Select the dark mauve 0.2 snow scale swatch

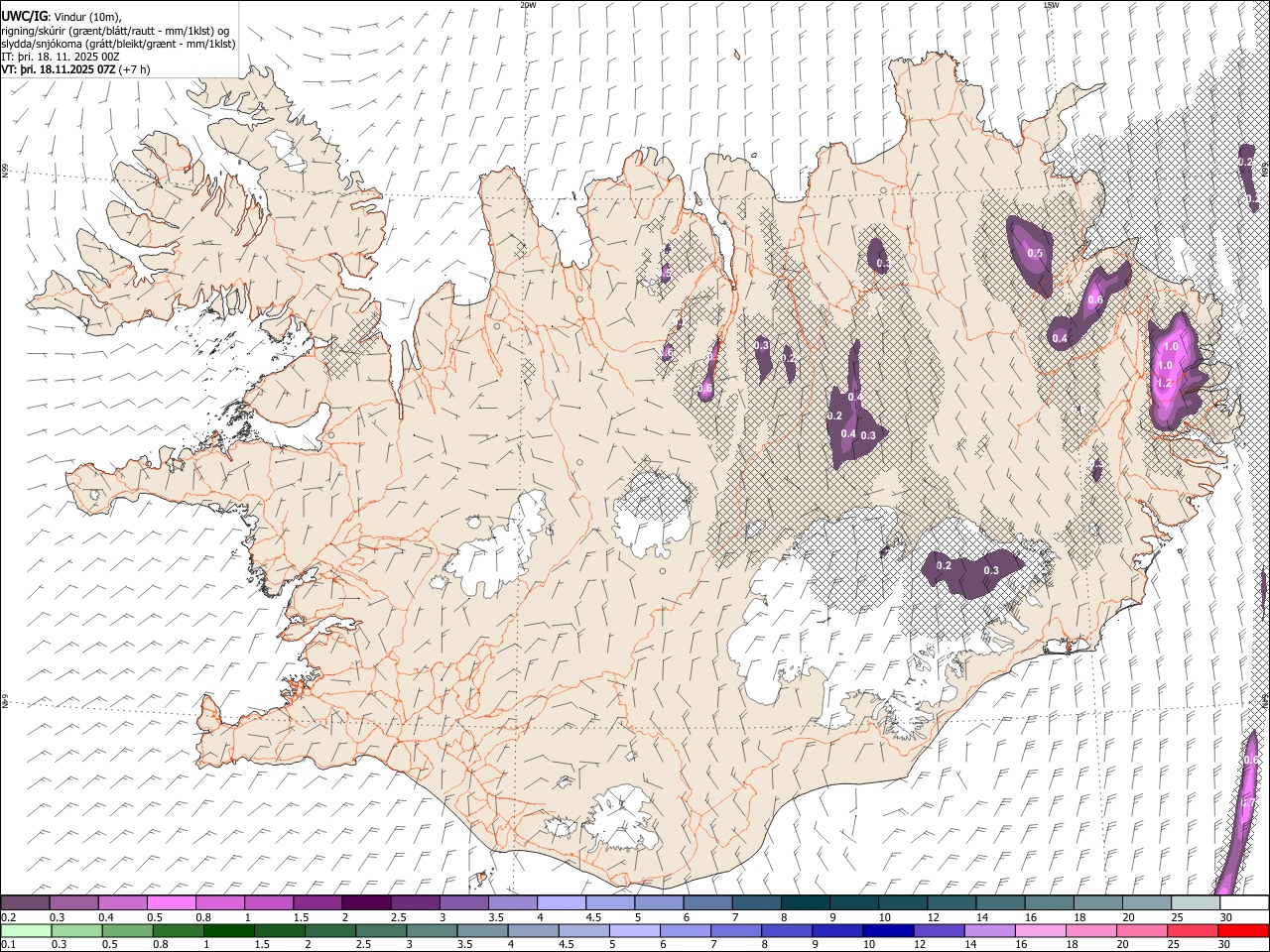(25, 903)
